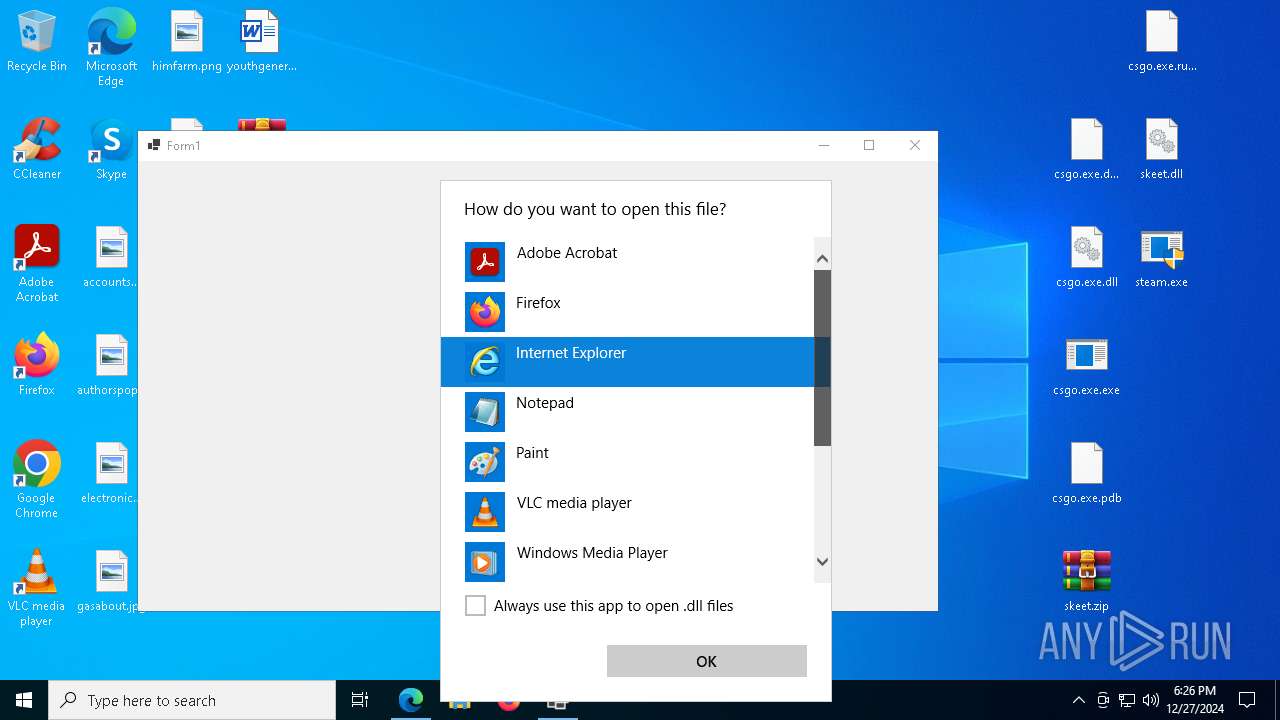Select csgo.exe.dll file on desktop

[x=1087, y=257]
